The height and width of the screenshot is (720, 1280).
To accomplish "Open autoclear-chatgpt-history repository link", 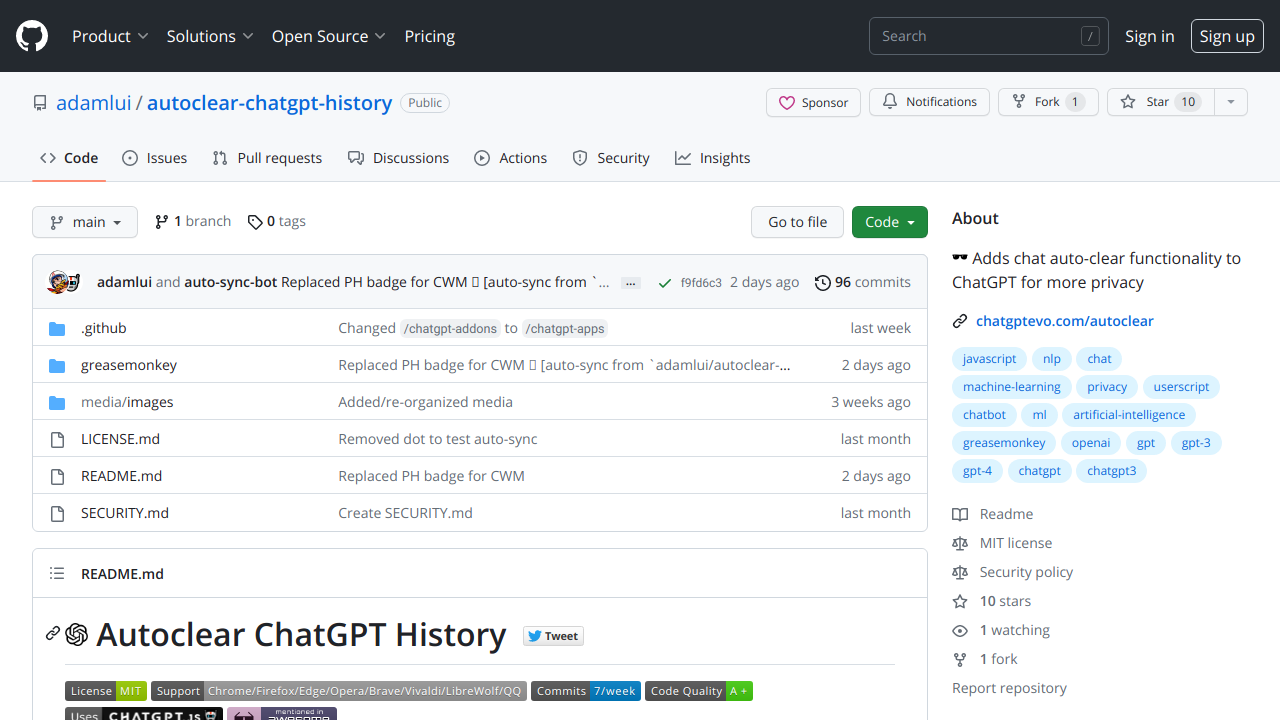I will point(269,103).
